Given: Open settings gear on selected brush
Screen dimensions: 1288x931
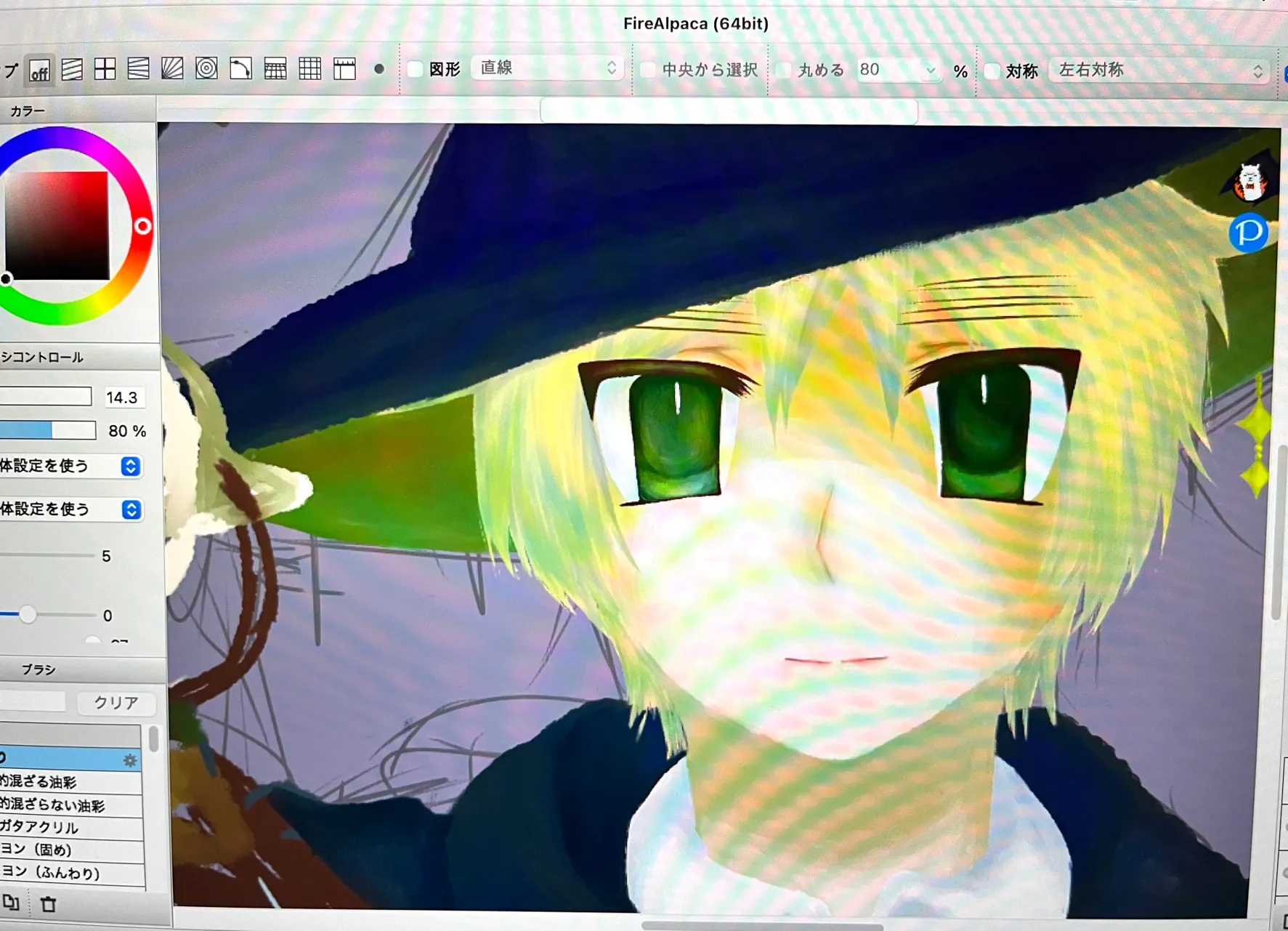Looking at the screenshot, I should point(130,760).
